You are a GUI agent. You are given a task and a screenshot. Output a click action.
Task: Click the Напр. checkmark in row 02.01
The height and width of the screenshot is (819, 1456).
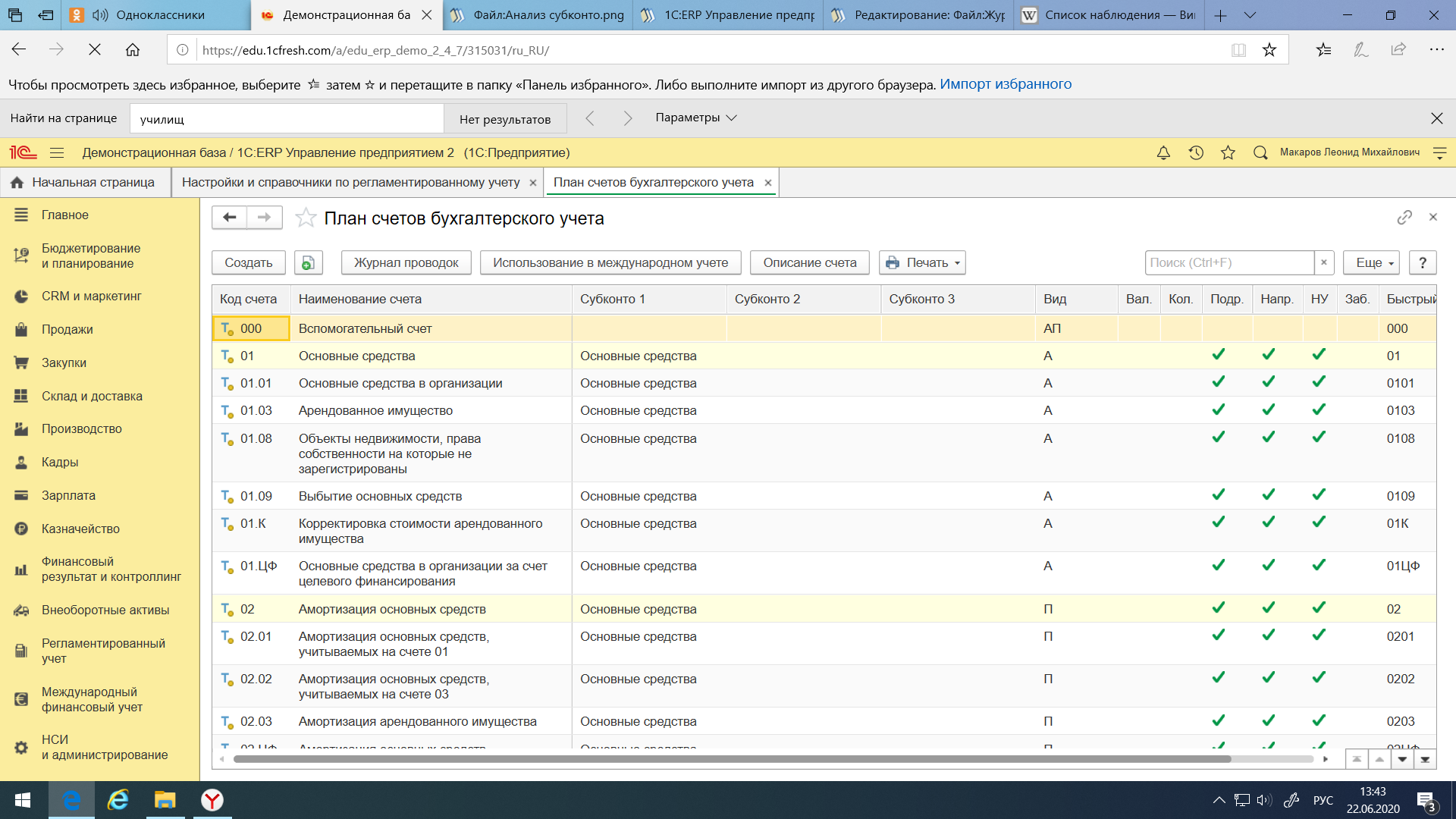1269,635
